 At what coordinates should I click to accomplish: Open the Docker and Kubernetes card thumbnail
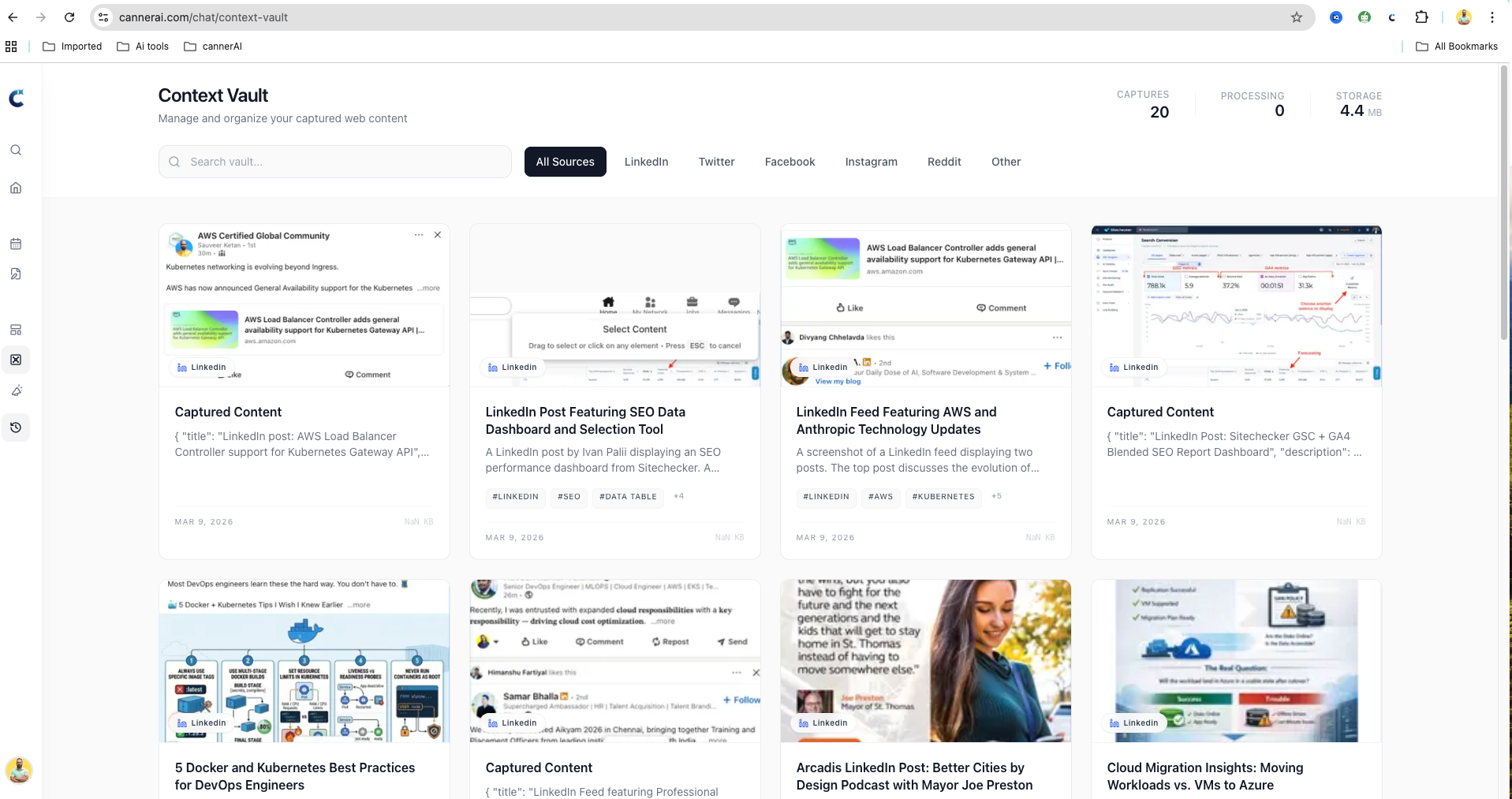(304, 661)
